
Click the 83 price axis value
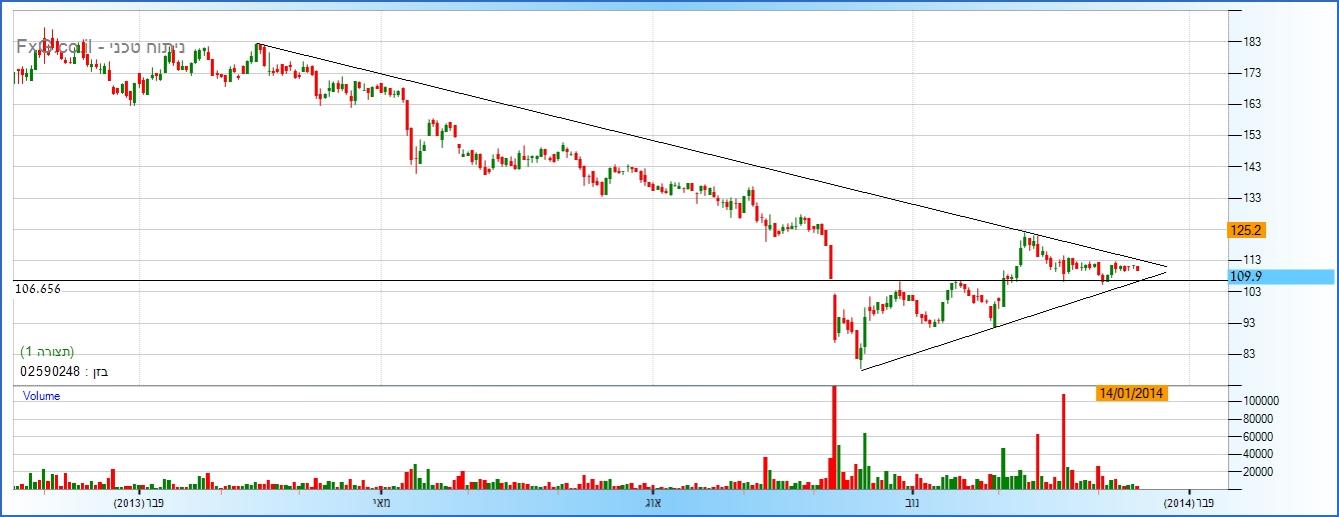pyautogui.click(x=1248, y=354)
